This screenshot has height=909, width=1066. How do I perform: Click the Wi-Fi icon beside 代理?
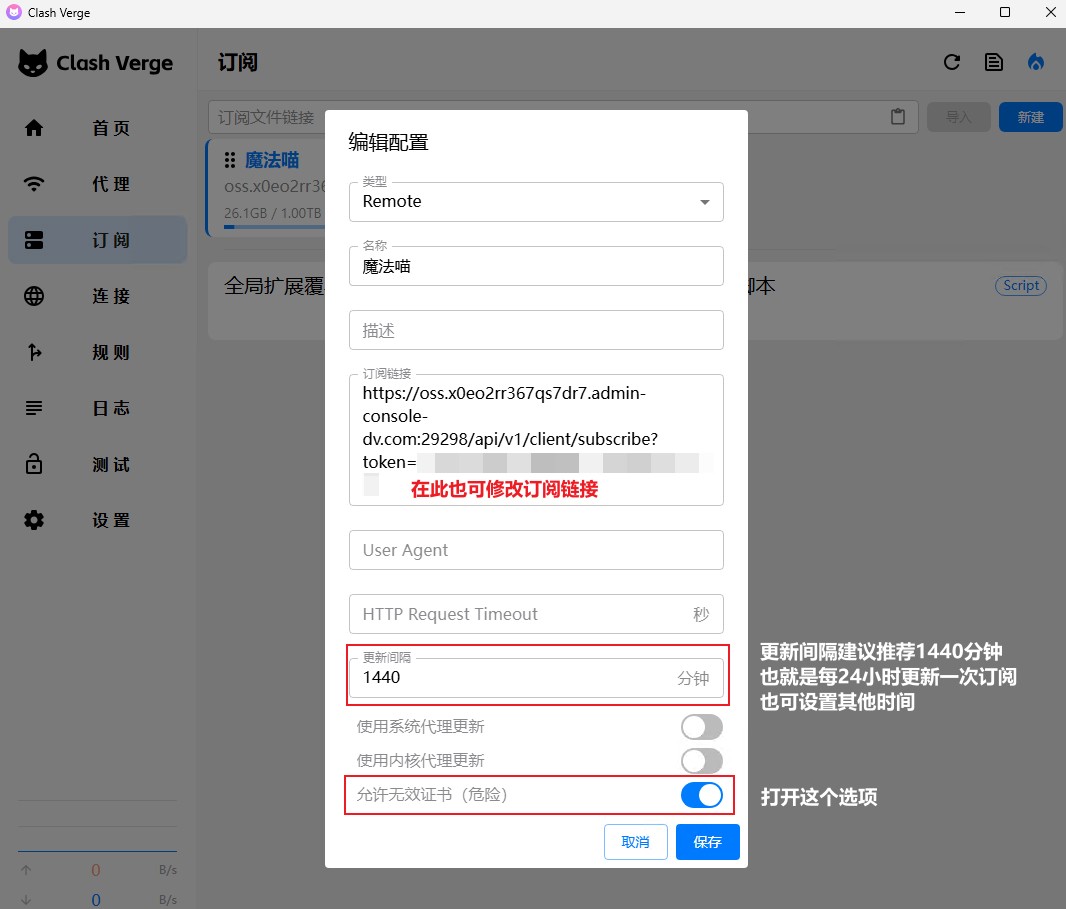pos(34,184)
